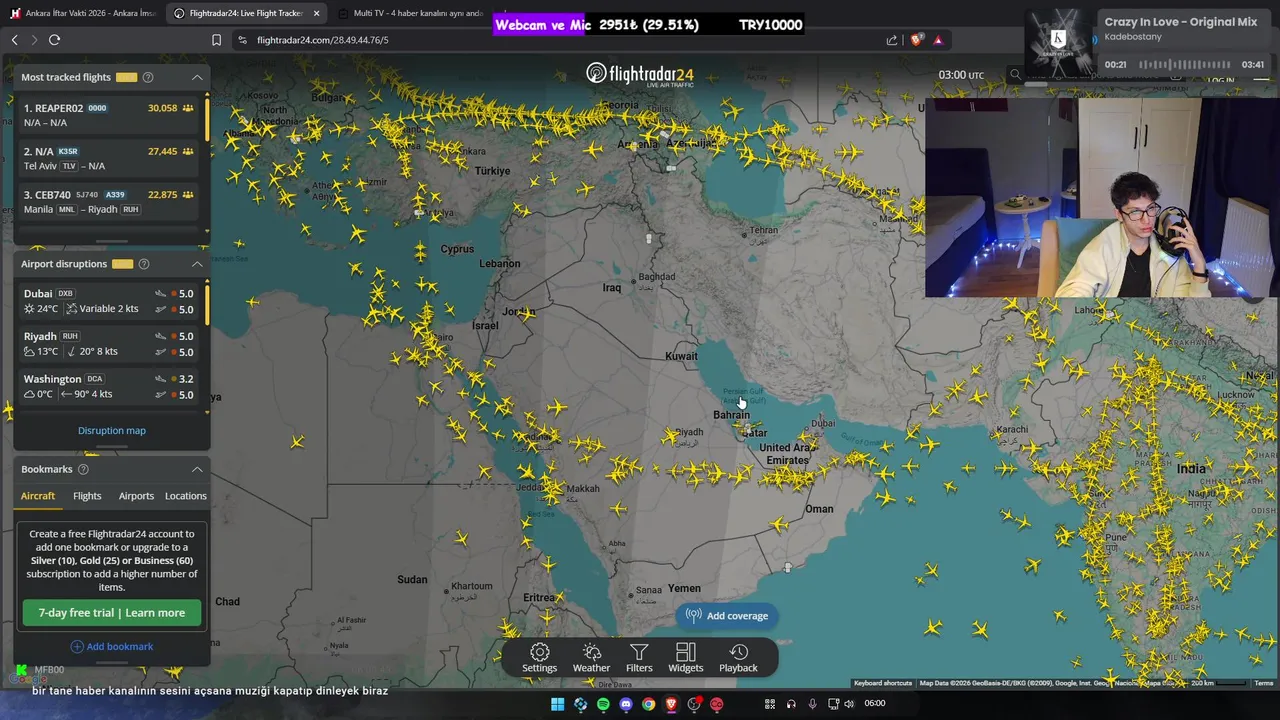The height and width of the screenshot is (720, 1280).
Task: Close the Flightradar24 browser tab
Action: (317, 13)
